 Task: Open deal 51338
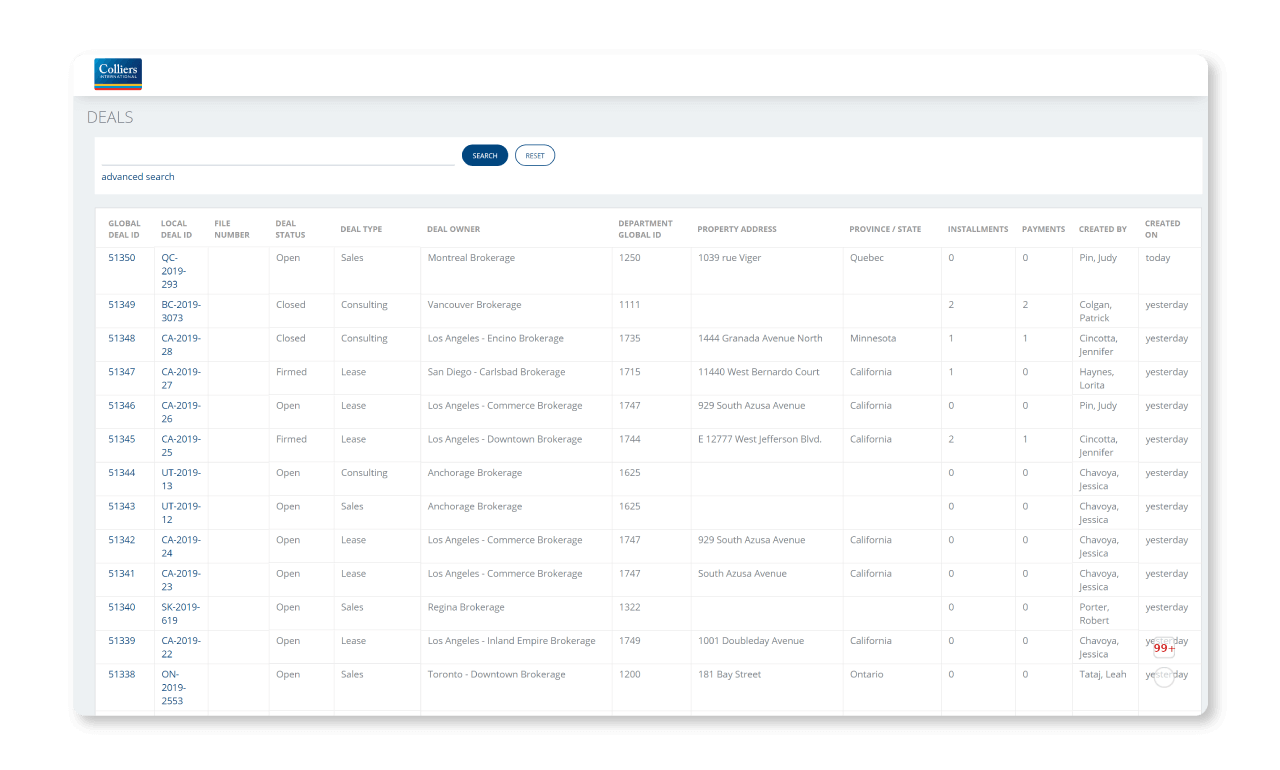(122, 674)
